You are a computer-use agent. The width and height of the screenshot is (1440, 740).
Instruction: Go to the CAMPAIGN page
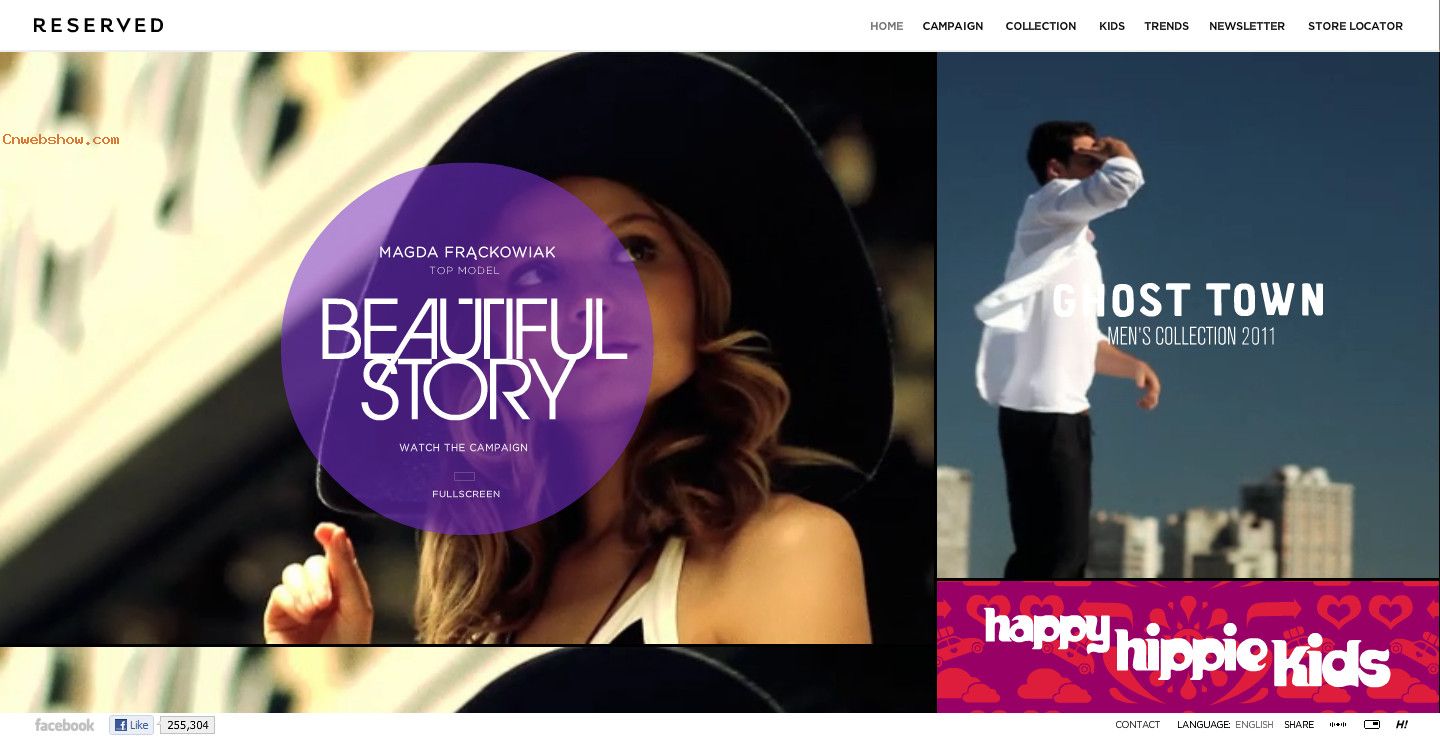(x=953, y=26)
